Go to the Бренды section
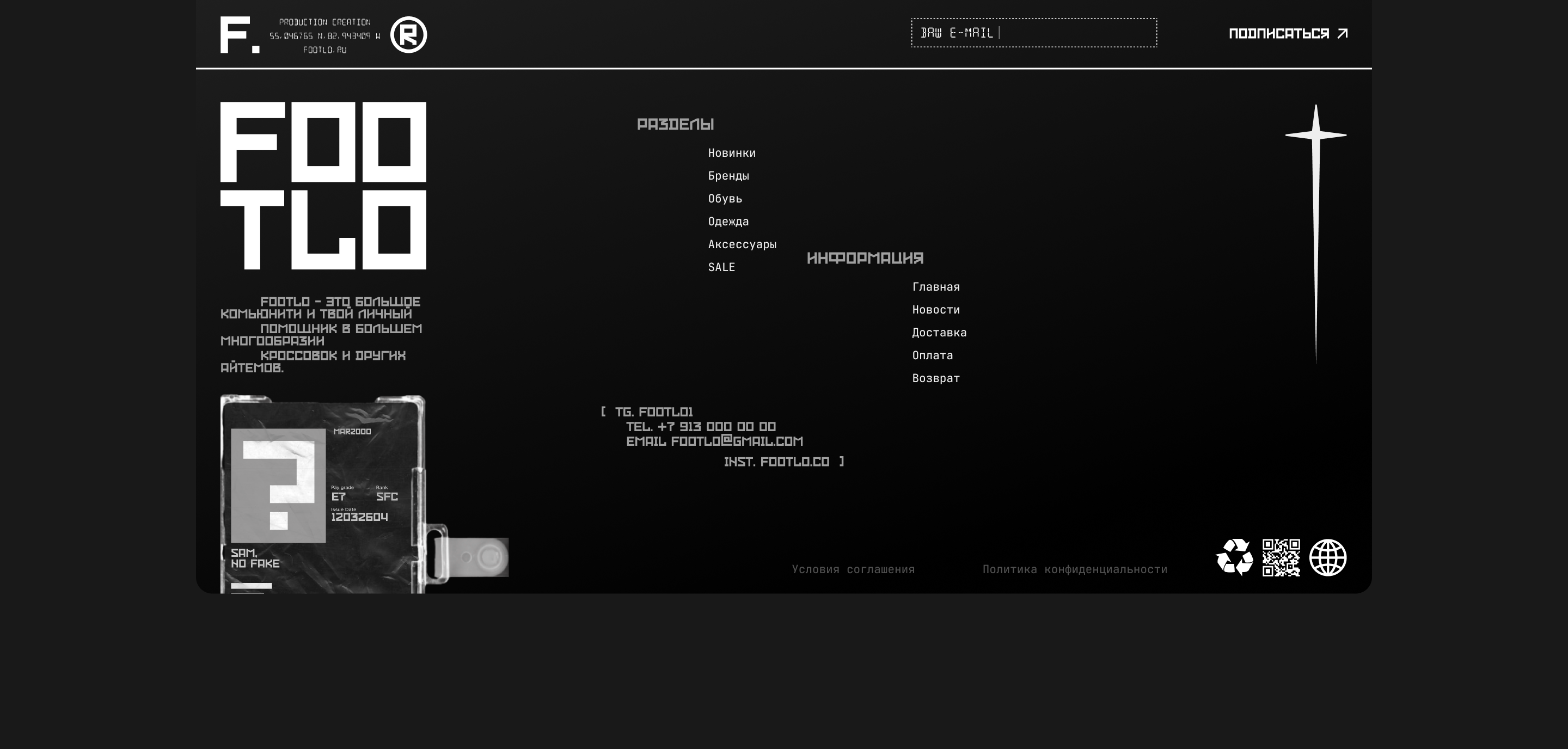Screen dimensions: 1568x749 click(728, 176)
